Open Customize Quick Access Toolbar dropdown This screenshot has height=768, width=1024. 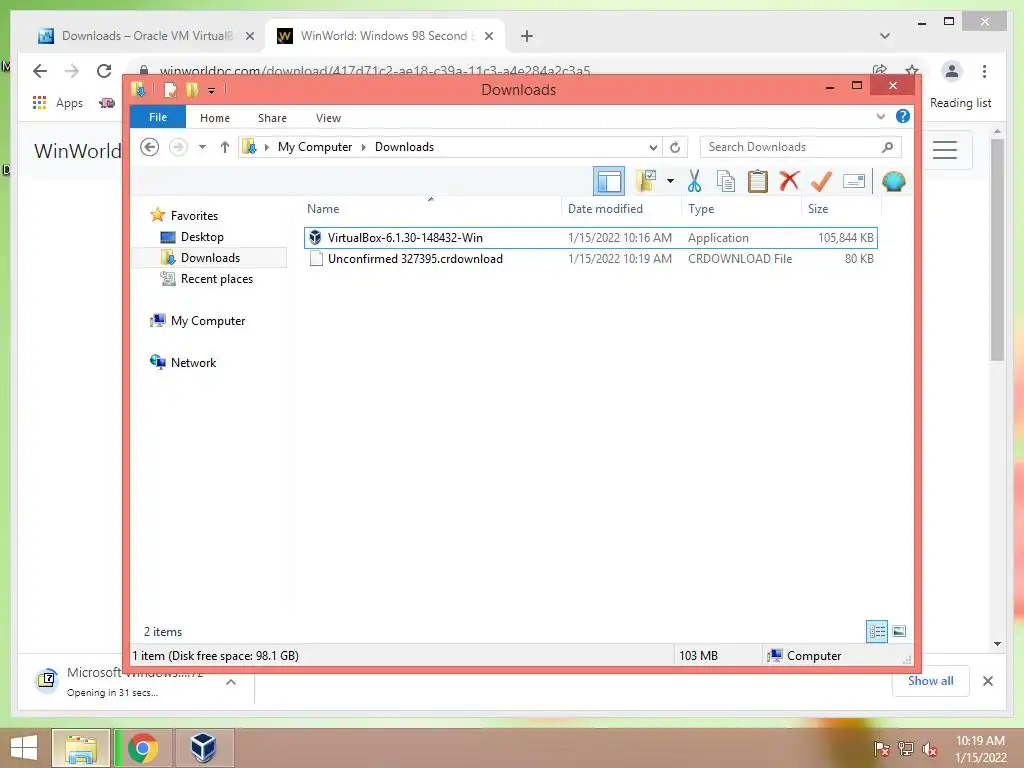click(212, 91)
